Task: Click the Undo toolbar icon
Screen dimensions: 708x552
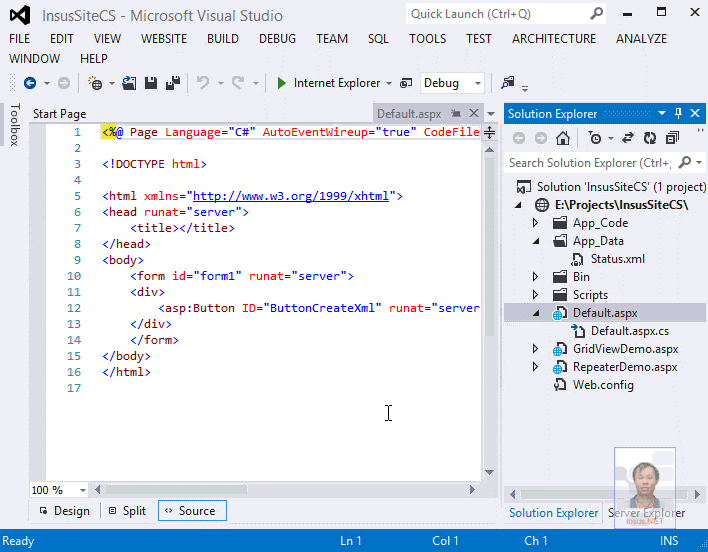Action: [203, 83]
